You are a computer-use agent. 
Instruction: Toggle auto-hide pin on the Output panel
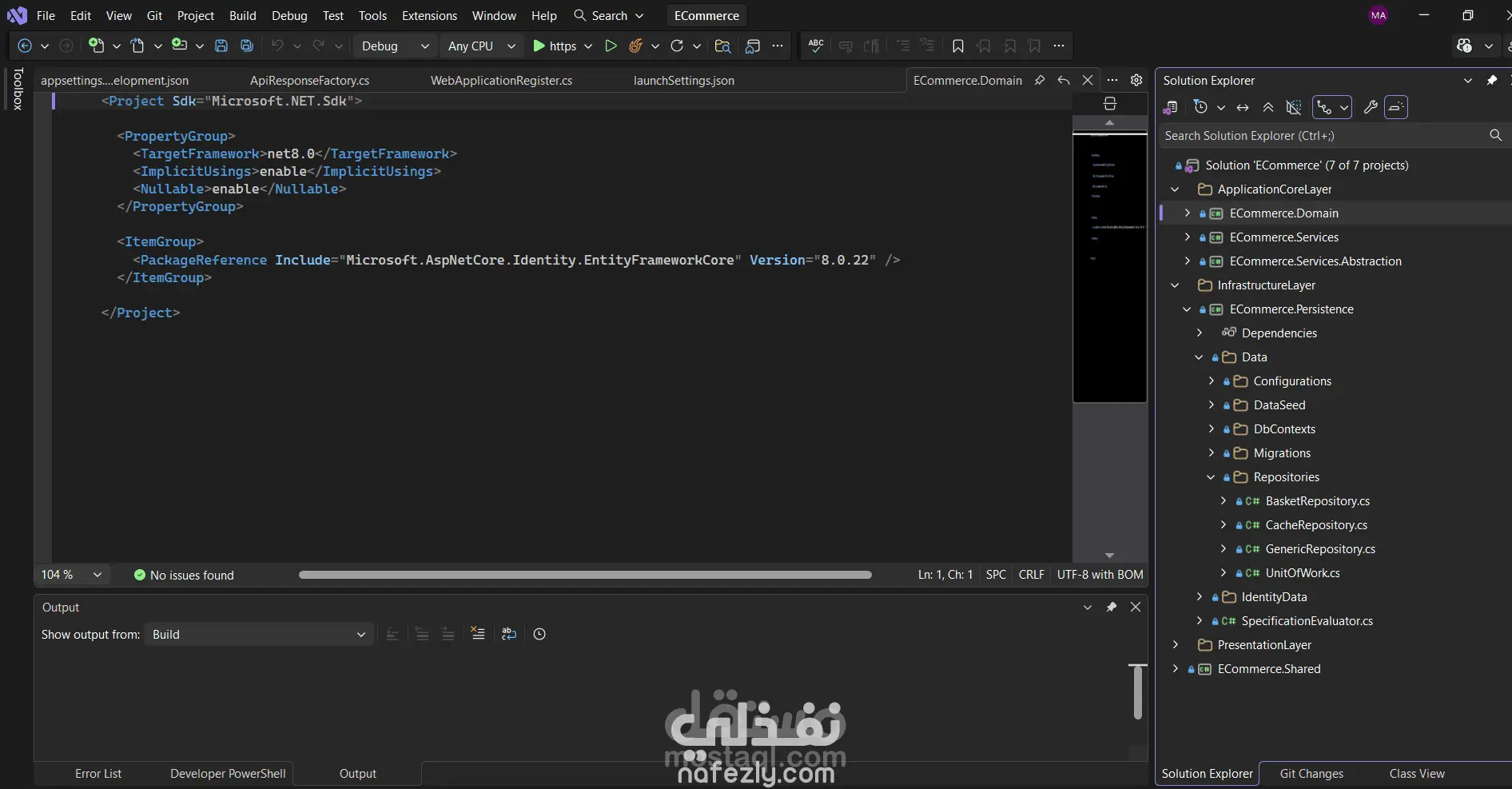pos(1111,607)
